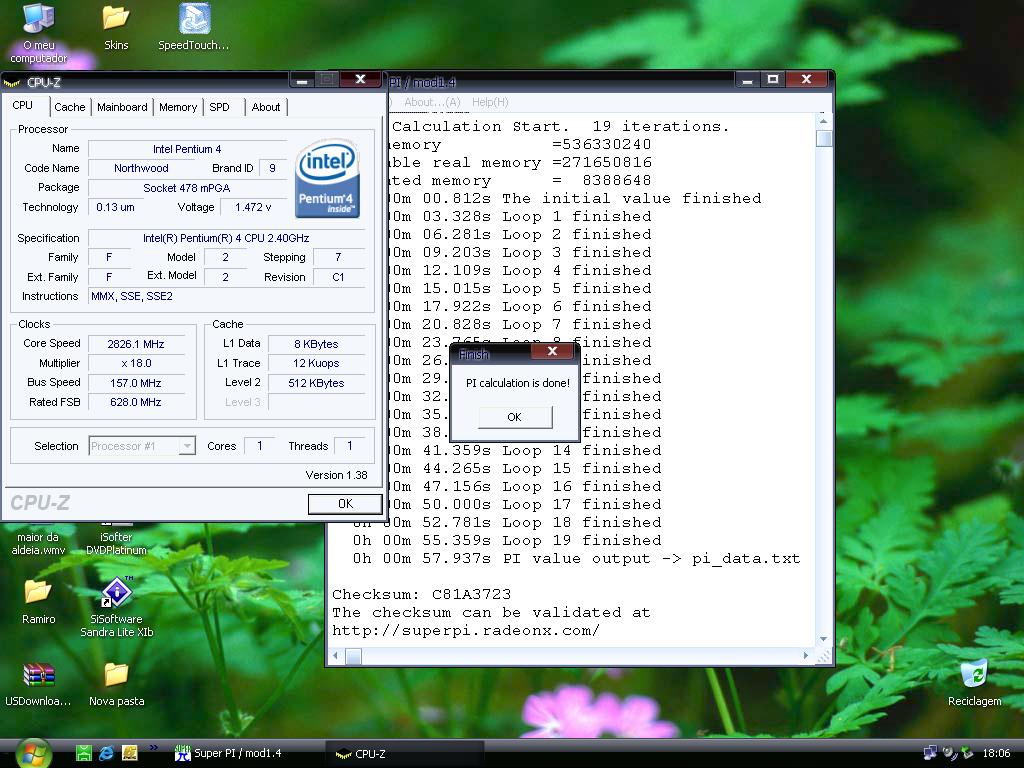
Task: Open the Help(H) menu in Super PI
Action: point(490,103)
